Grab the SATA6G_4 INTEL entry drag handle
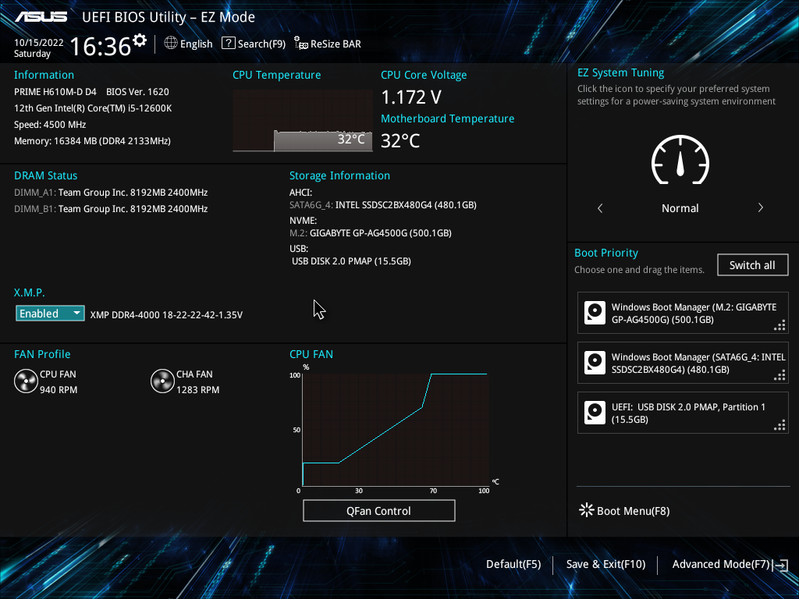 point(780,375)
